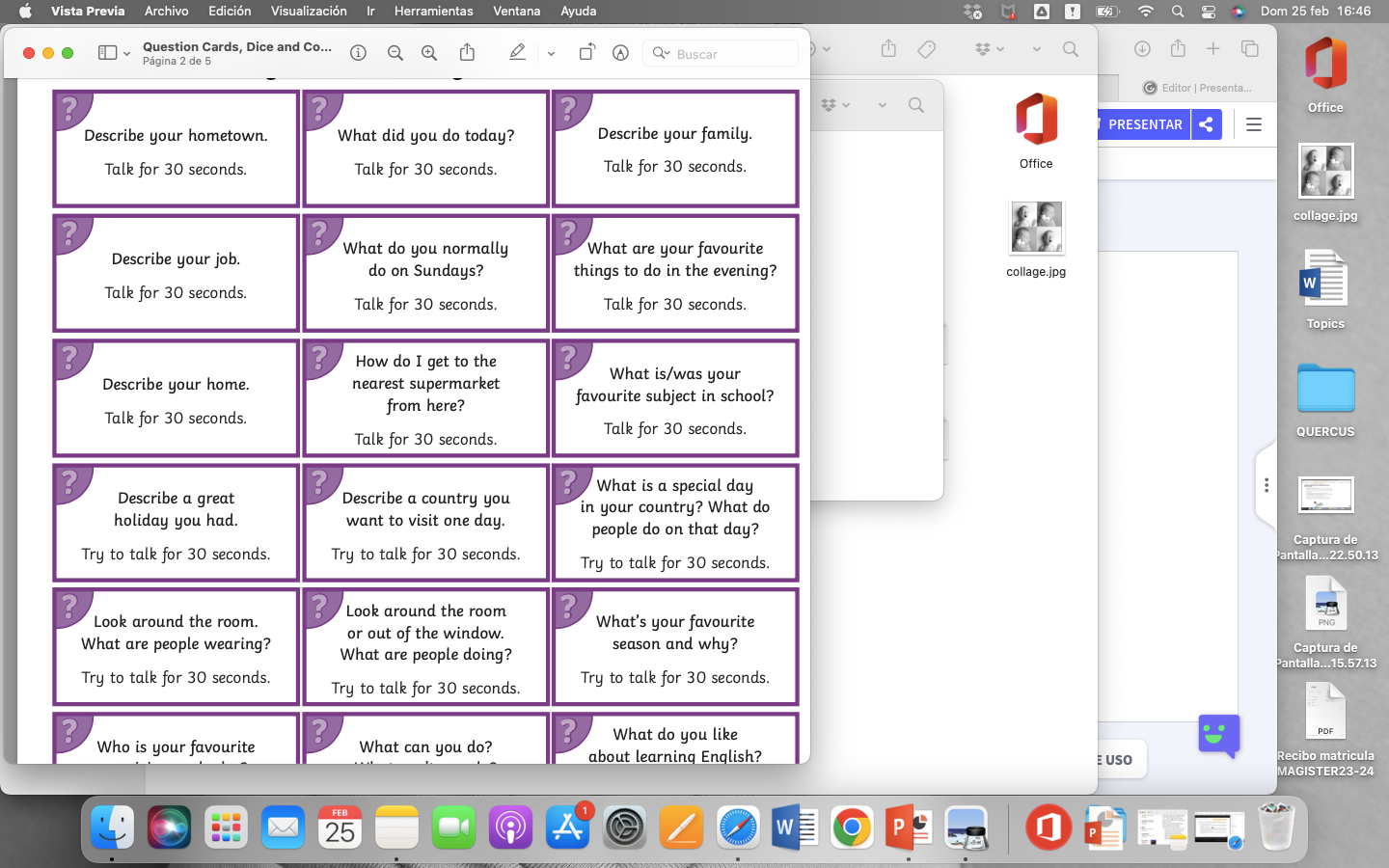Rotate the page with the rotate icon

click(586, 53)
